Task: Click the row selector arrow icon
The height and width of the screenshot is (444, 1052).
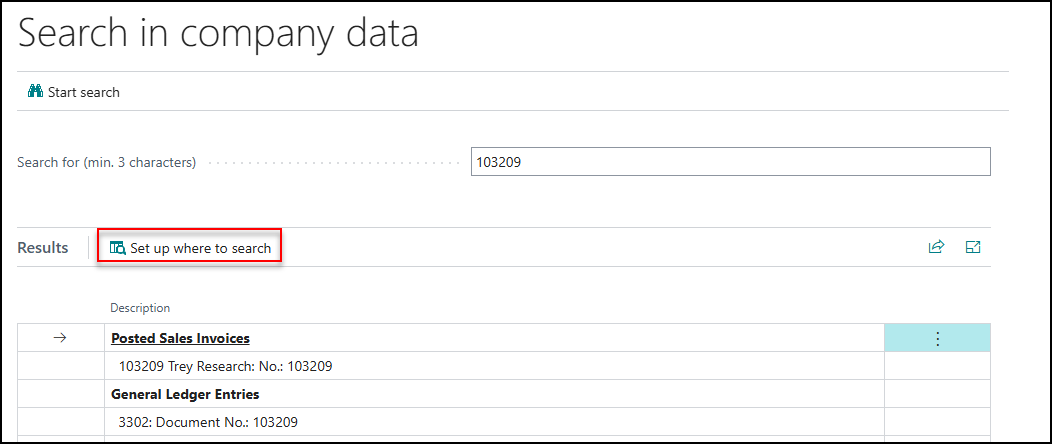Action: pos(60,339)
